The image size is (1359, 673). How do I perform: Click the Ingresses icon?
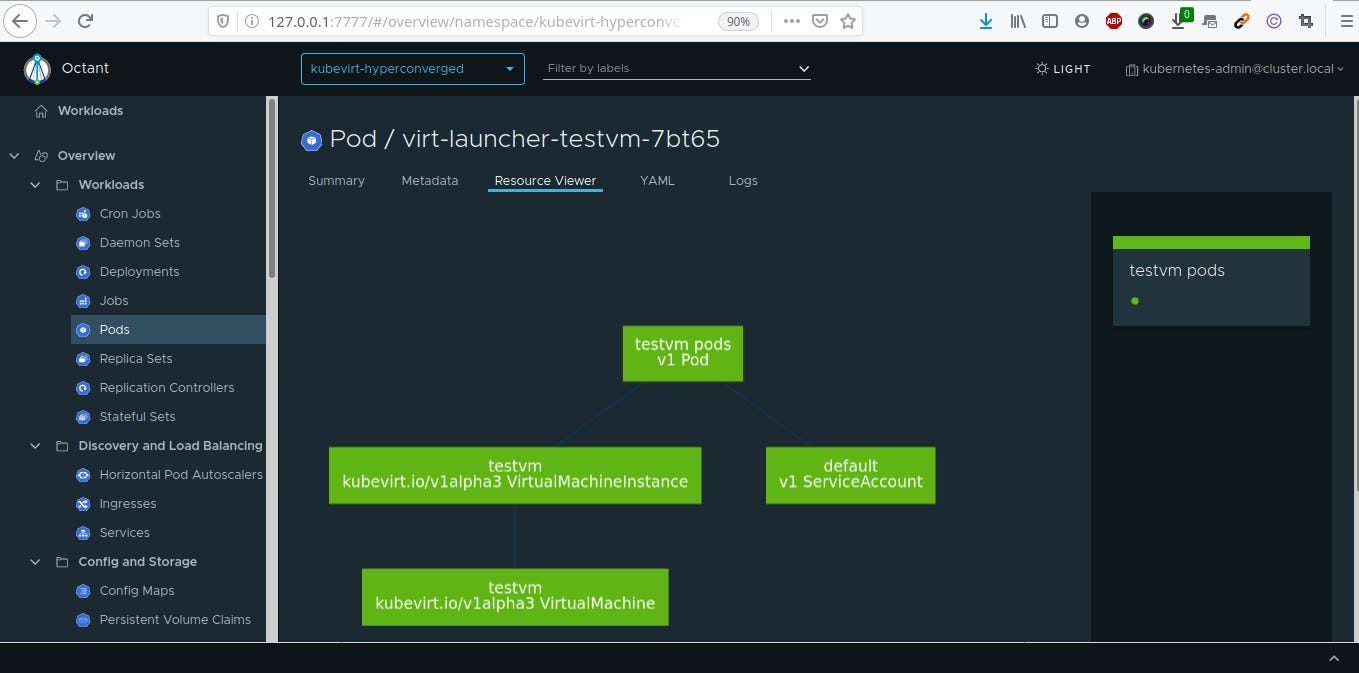tap(84, 504)
